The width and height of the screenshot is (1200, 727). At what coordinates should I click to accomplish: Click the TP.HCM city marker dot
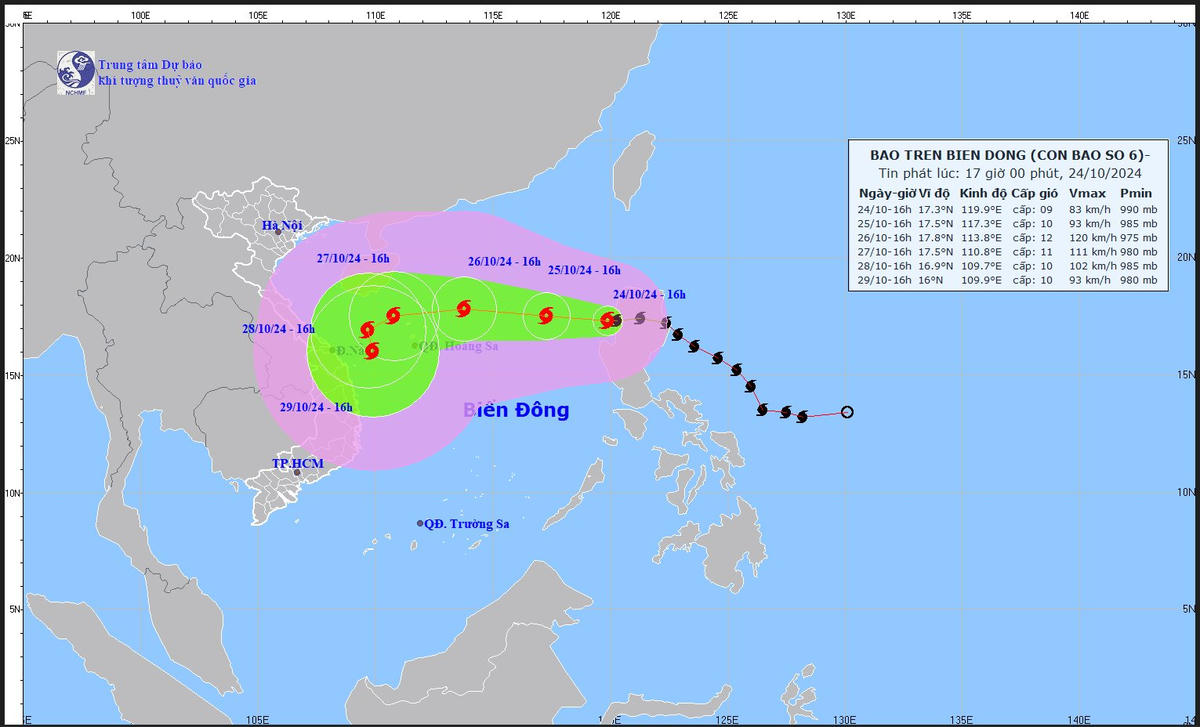click(297, 472)
